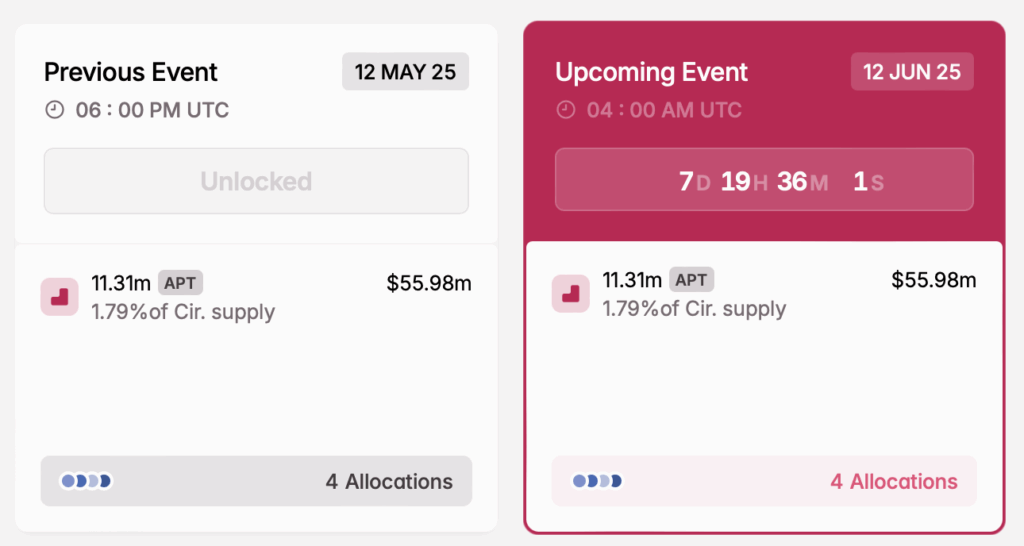Image resolution: width=1024 pixels, height=546 pixels.
Task: Click the 06:00 PM UTC time text
Action: [152, 110]
